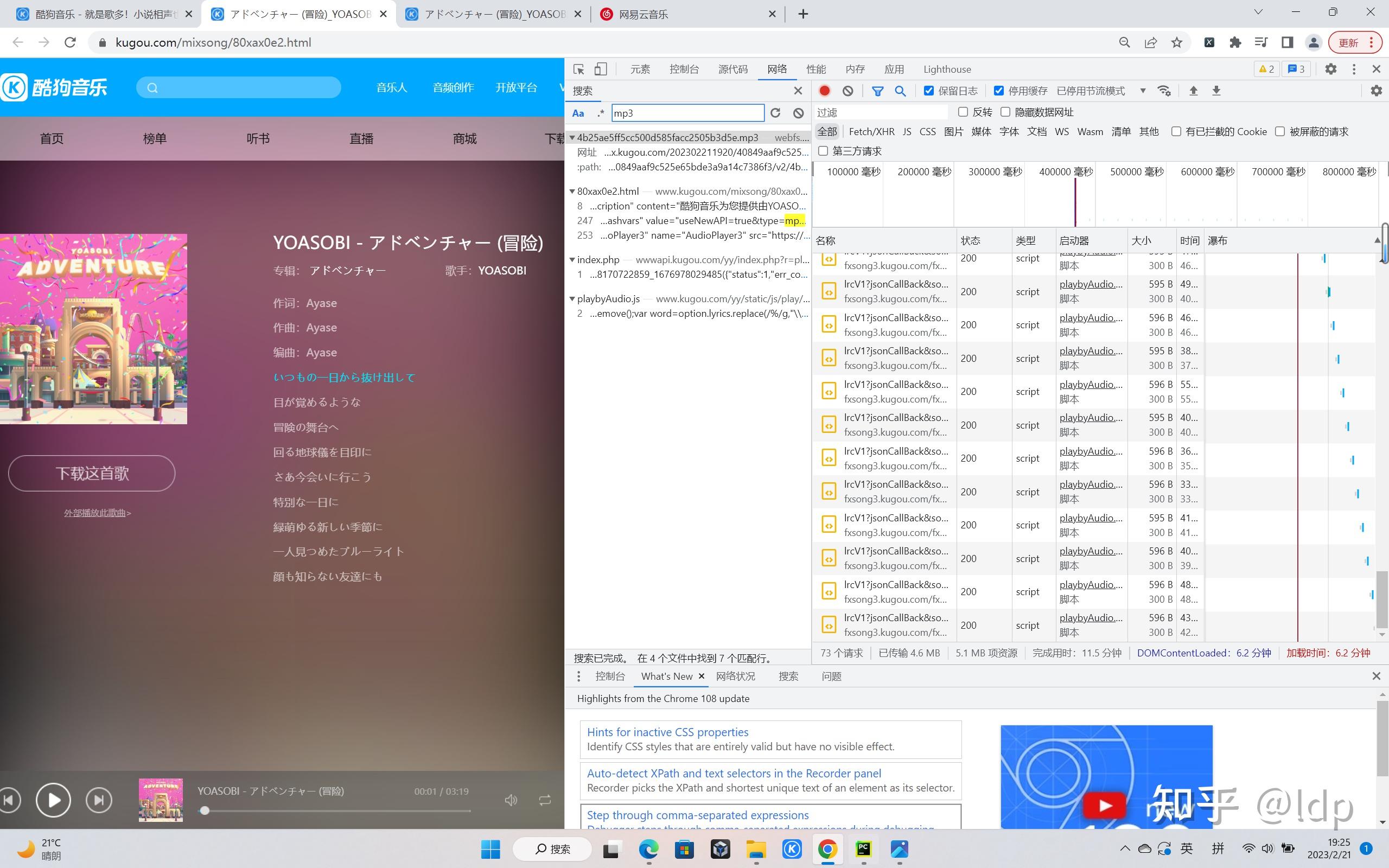The height and width of the screenshot is (868, 1389).
Task: Click the 下载这首歌 button
Action: tap(92, 473)
